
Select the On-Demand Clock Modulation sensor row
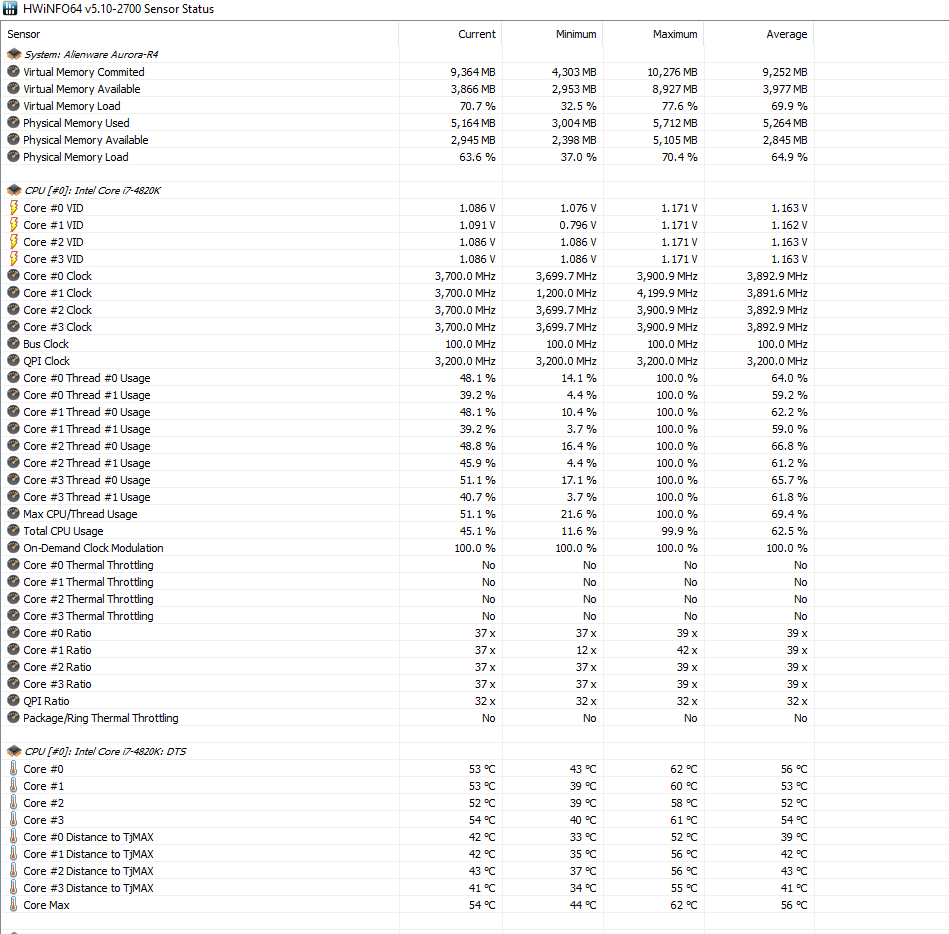pyautogui.click(x=93, y=548)
